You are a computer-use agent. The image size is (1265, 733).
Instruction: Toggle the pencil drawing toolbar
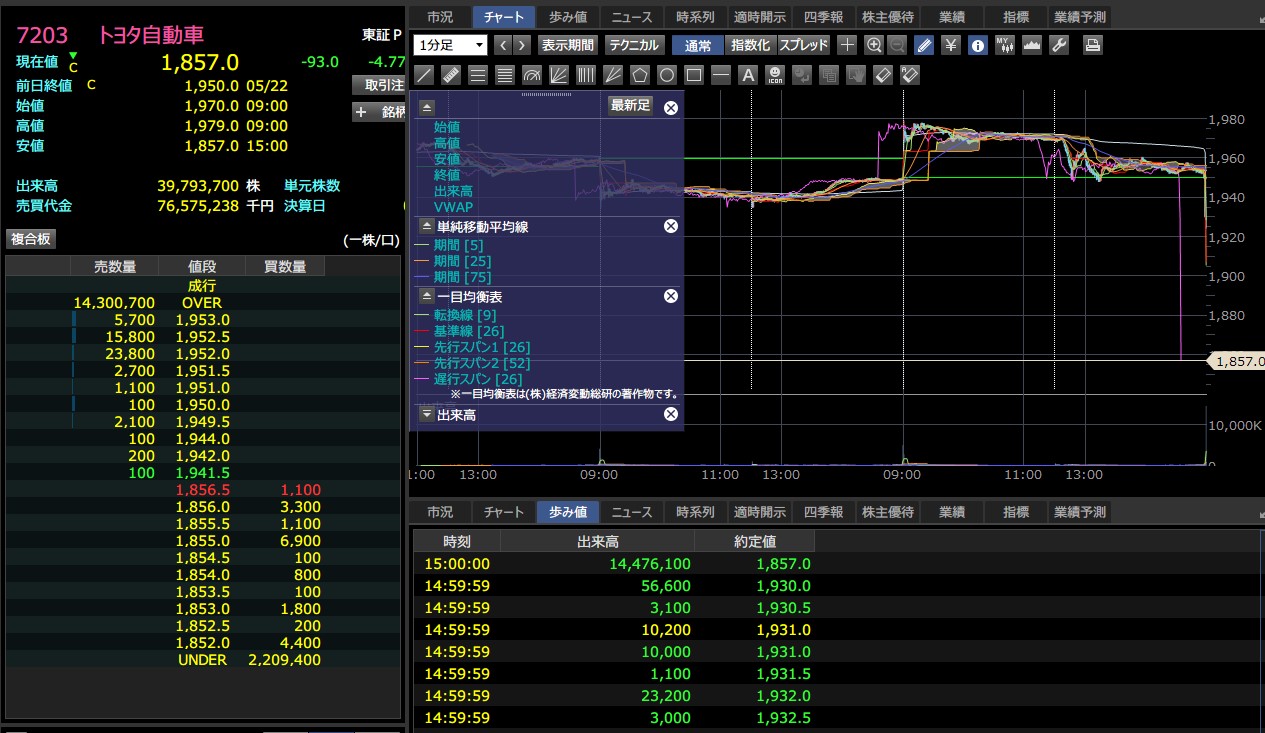click(x=925, y=45)
